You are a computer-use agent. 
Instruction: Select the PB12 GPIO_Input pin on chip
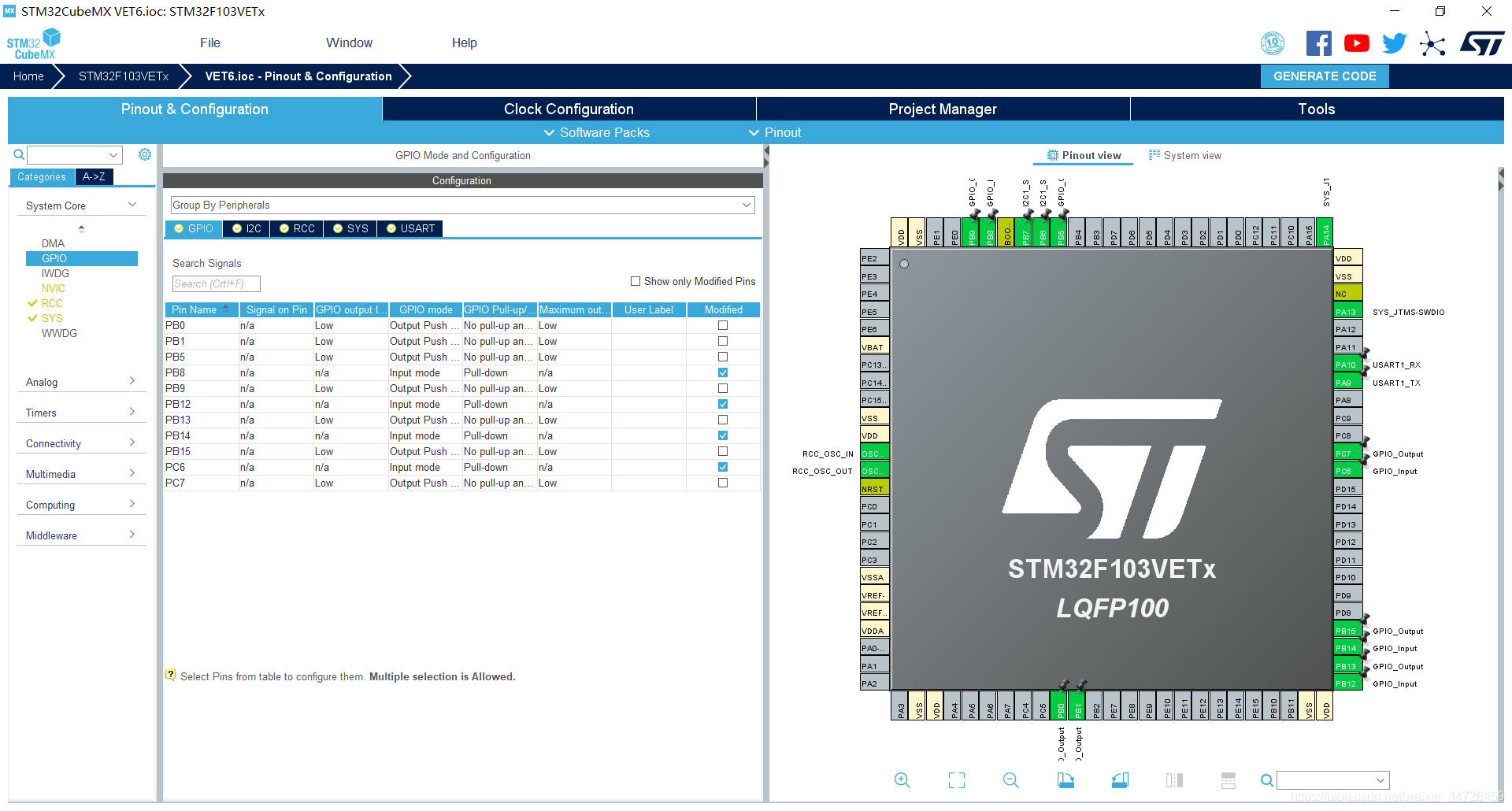click(1347, 683)
